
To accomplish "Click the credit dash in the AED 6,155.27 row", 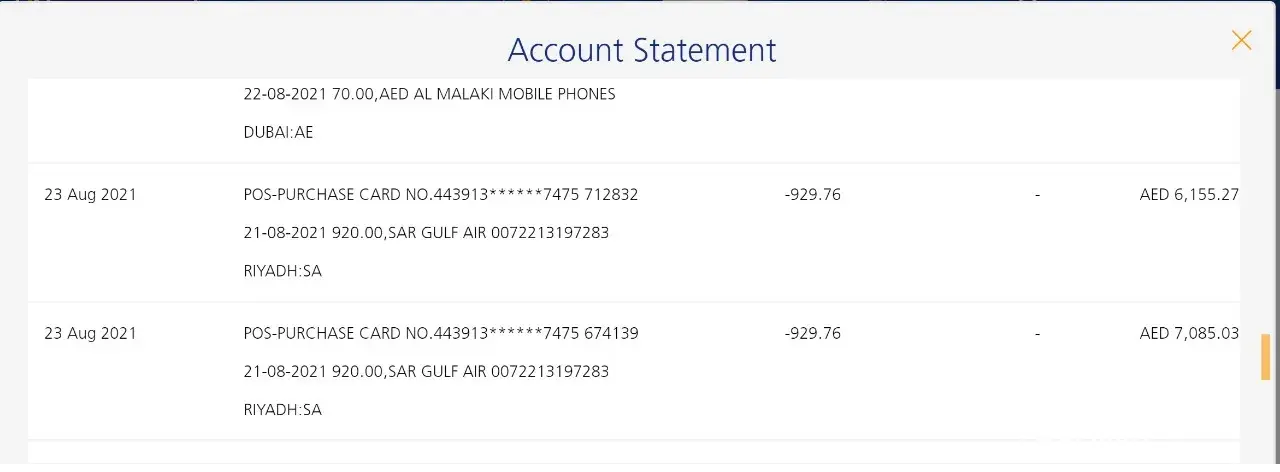I will click(x=1037, y=195).
